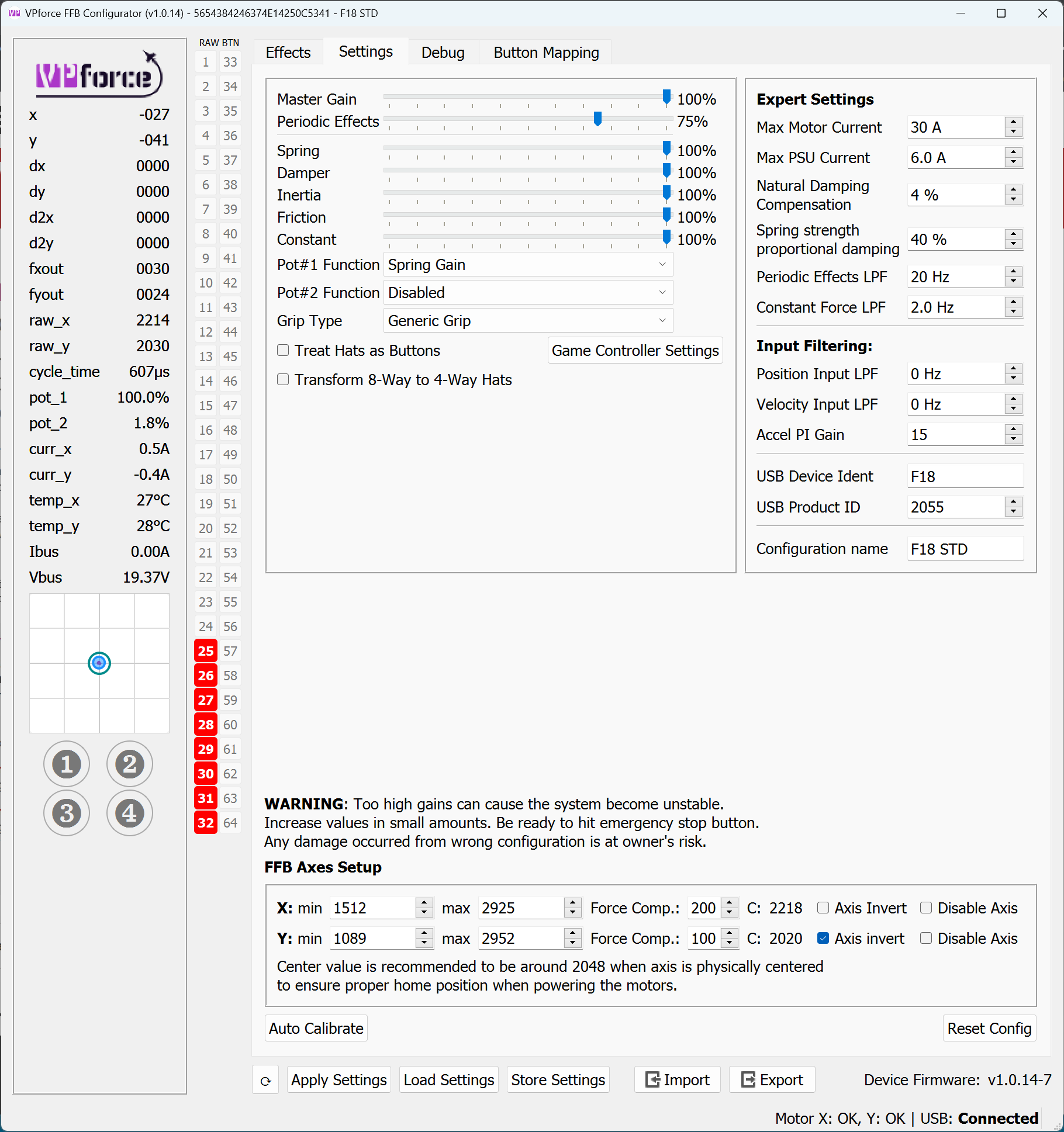Viewport: 1064px width, 1132px height.
Task: Click the Master Gain slider handle
Action: point(666,98)
